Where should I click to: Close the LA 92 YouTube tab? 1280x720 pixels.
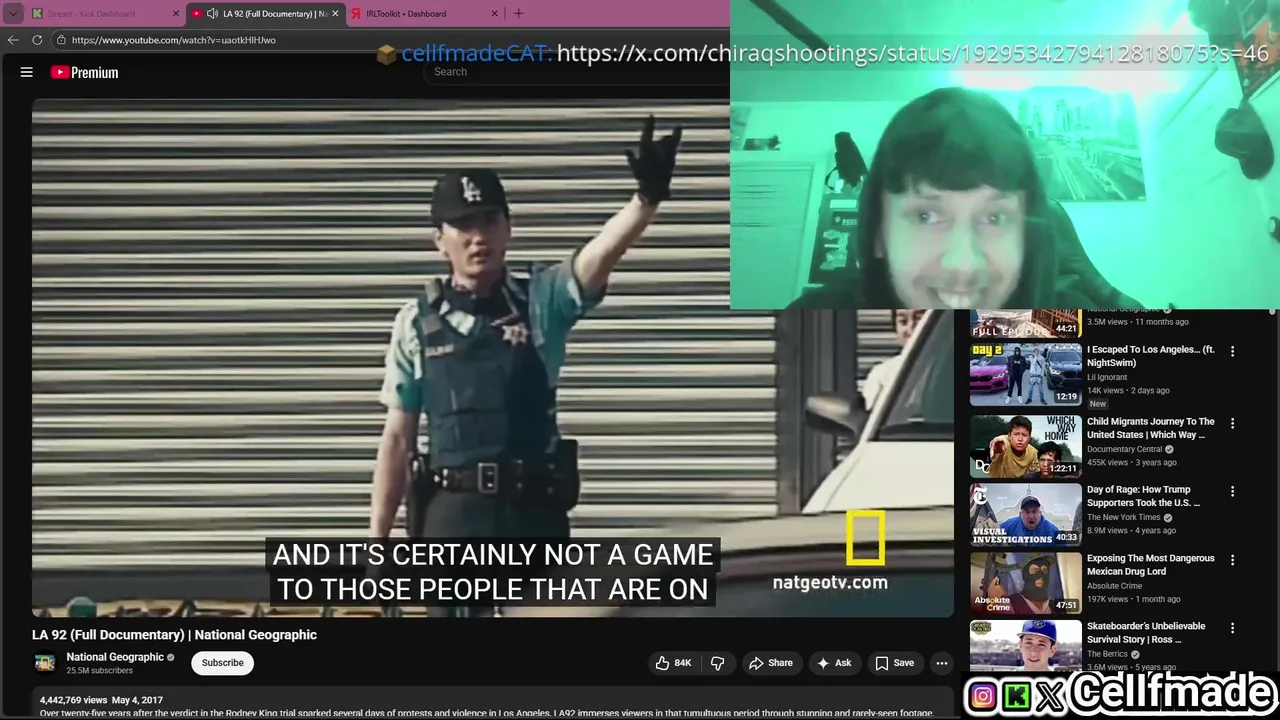click(x=335, y=14)
